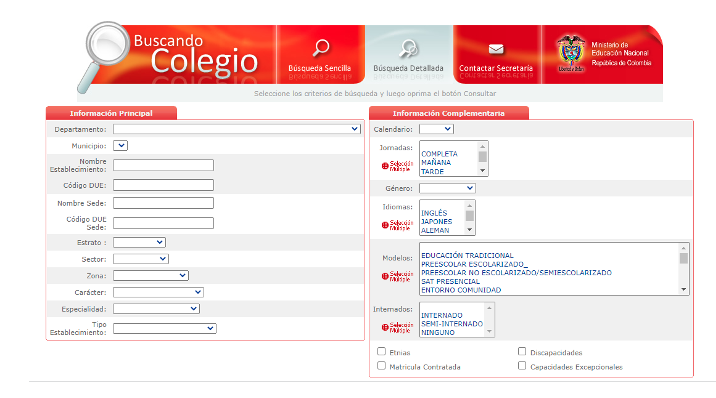Image resolution: width=716 pixels, height=398 pixels.
Task: Open the Tipo Establecimiento dropdown
Action: pos(165,329)
